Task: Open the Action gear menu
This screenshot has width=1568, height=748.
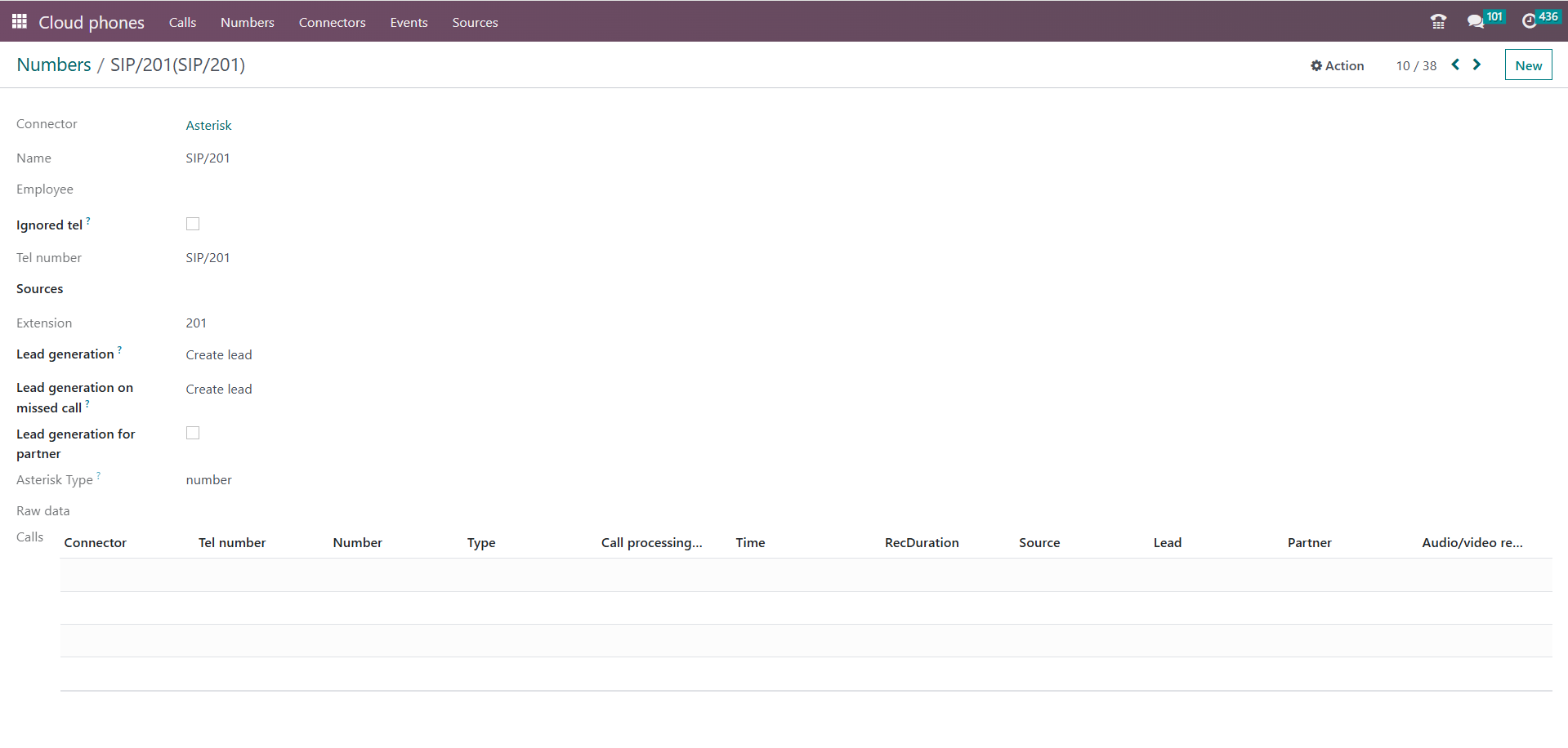Action: pyautogui.click(x=1337, y=65)
